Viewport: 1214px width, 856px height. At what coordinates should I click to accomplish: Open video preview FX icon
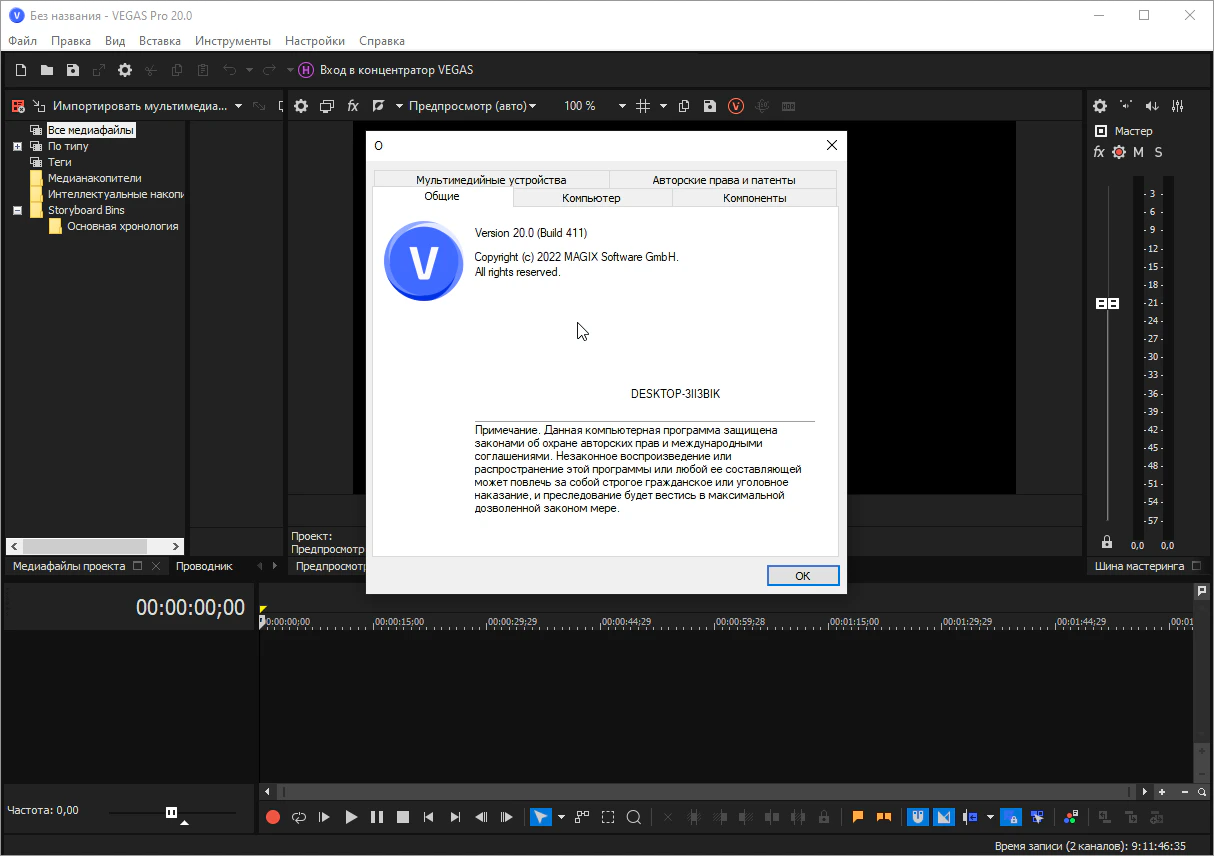pos(353,106)
